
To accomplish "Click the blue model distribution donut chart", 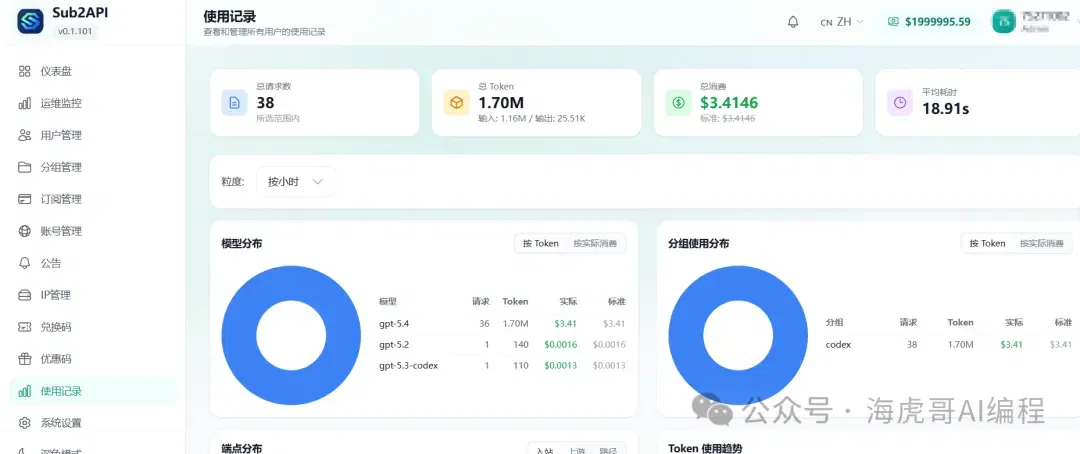I will (x=291, y=336).
